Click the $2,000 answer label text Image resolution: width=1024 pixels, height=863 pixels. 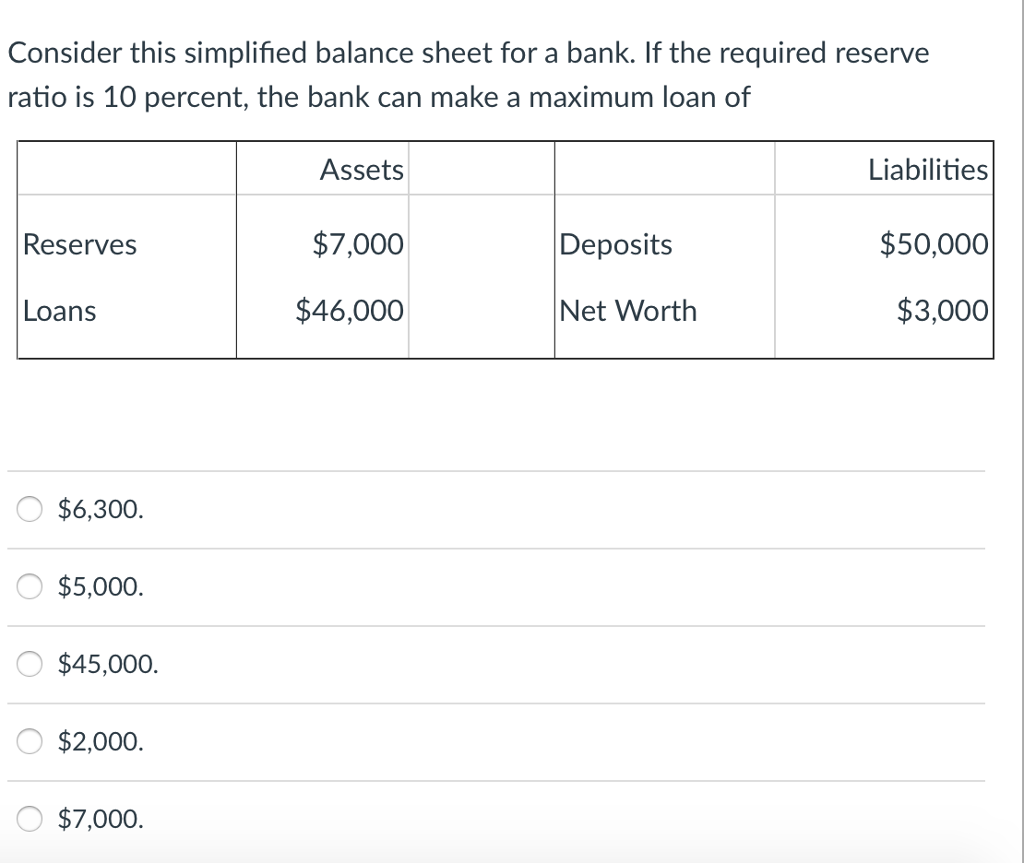pos(101,741)
